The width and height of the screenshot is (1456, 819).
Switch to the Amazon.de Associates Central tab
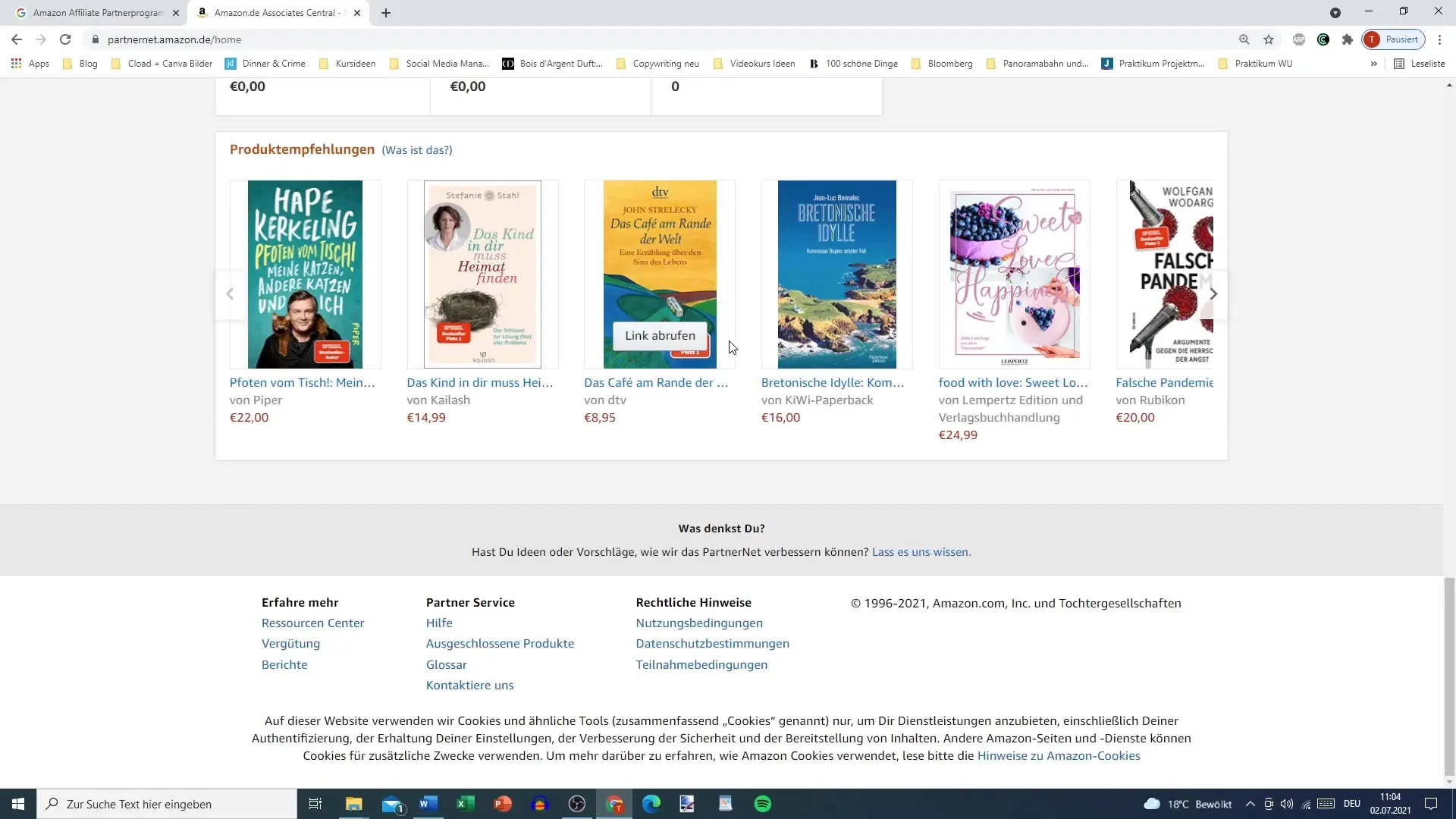(x=277, y=13)
